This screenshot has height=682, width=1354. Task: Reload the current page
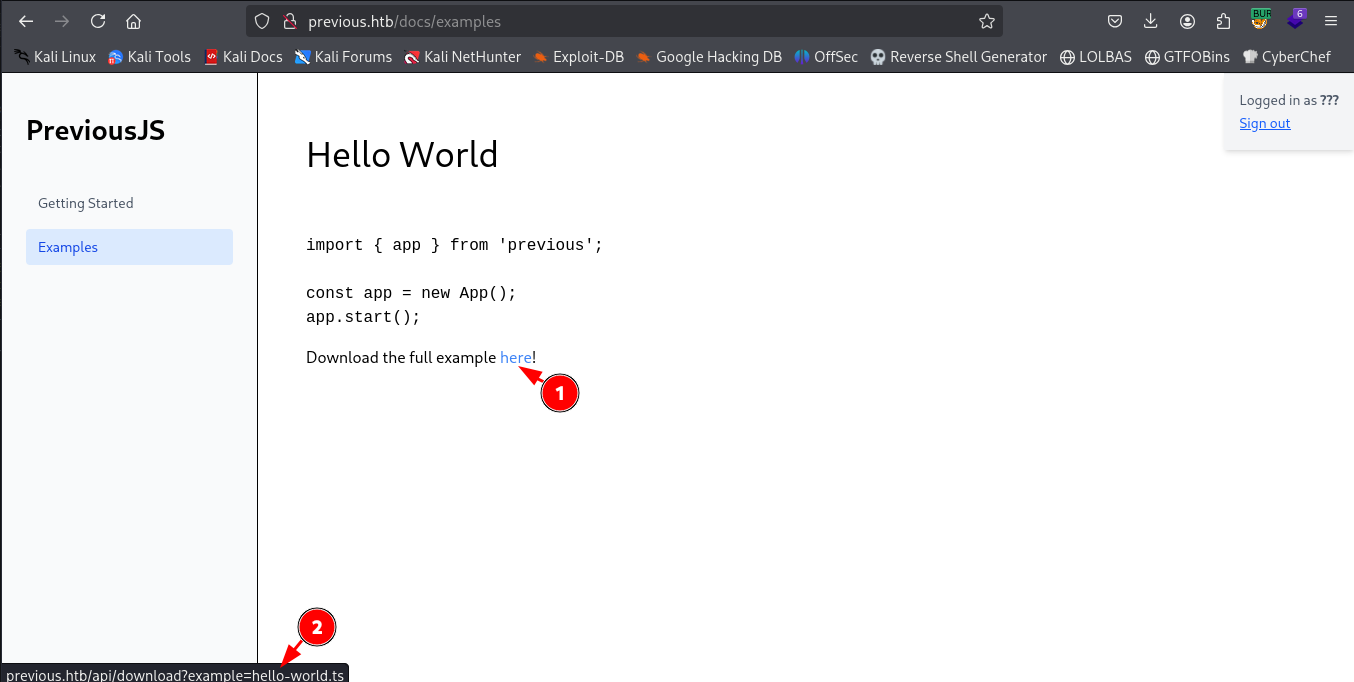[97, 21]
